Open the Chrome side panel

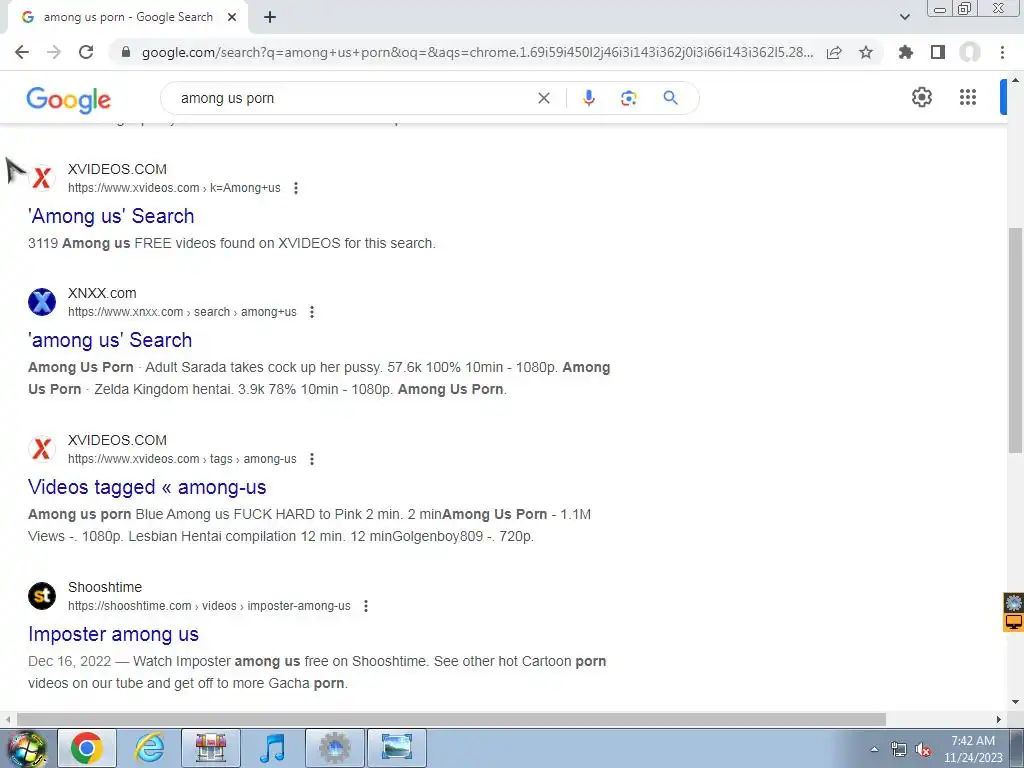click(938, 52)
